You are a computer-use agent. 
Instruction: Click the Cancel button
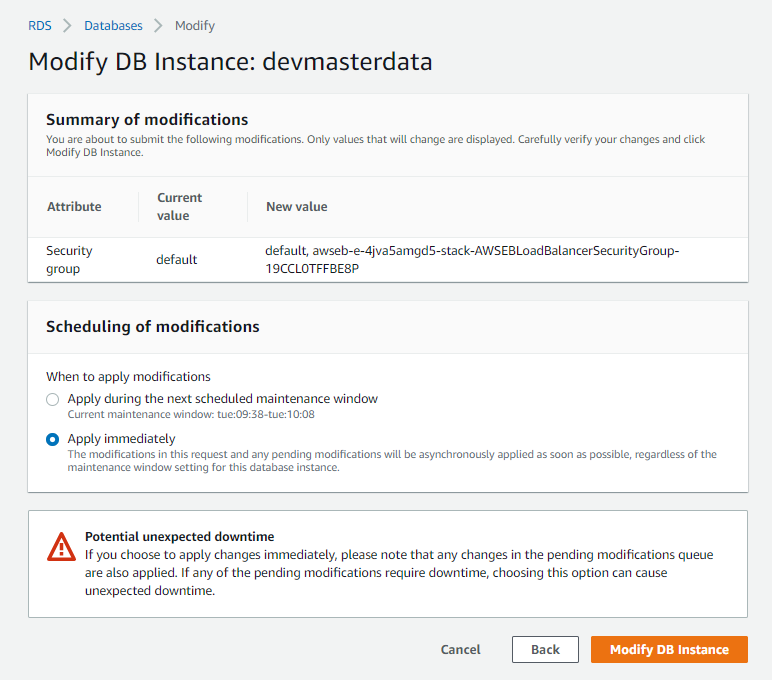[x=460, y=649]
